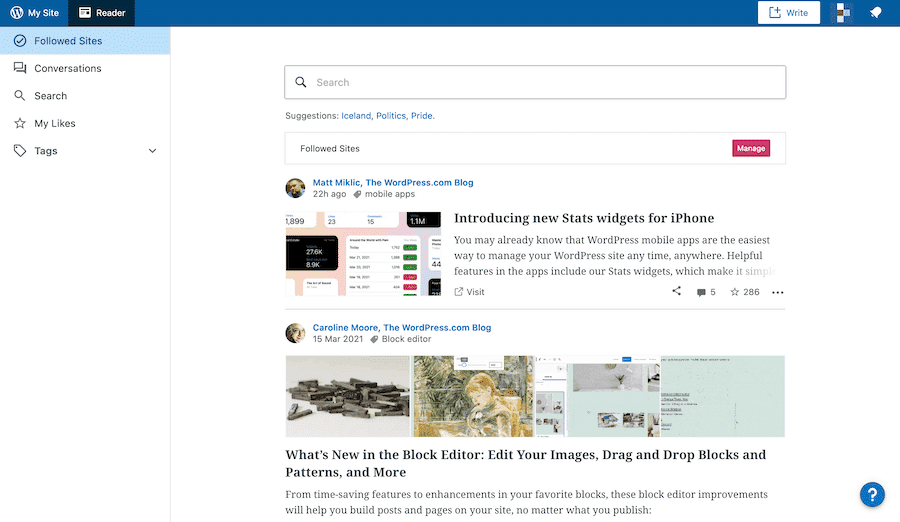Click the Manage followed sites button
Viewport: 900px width, 522px height.
(x=751, y=148)
